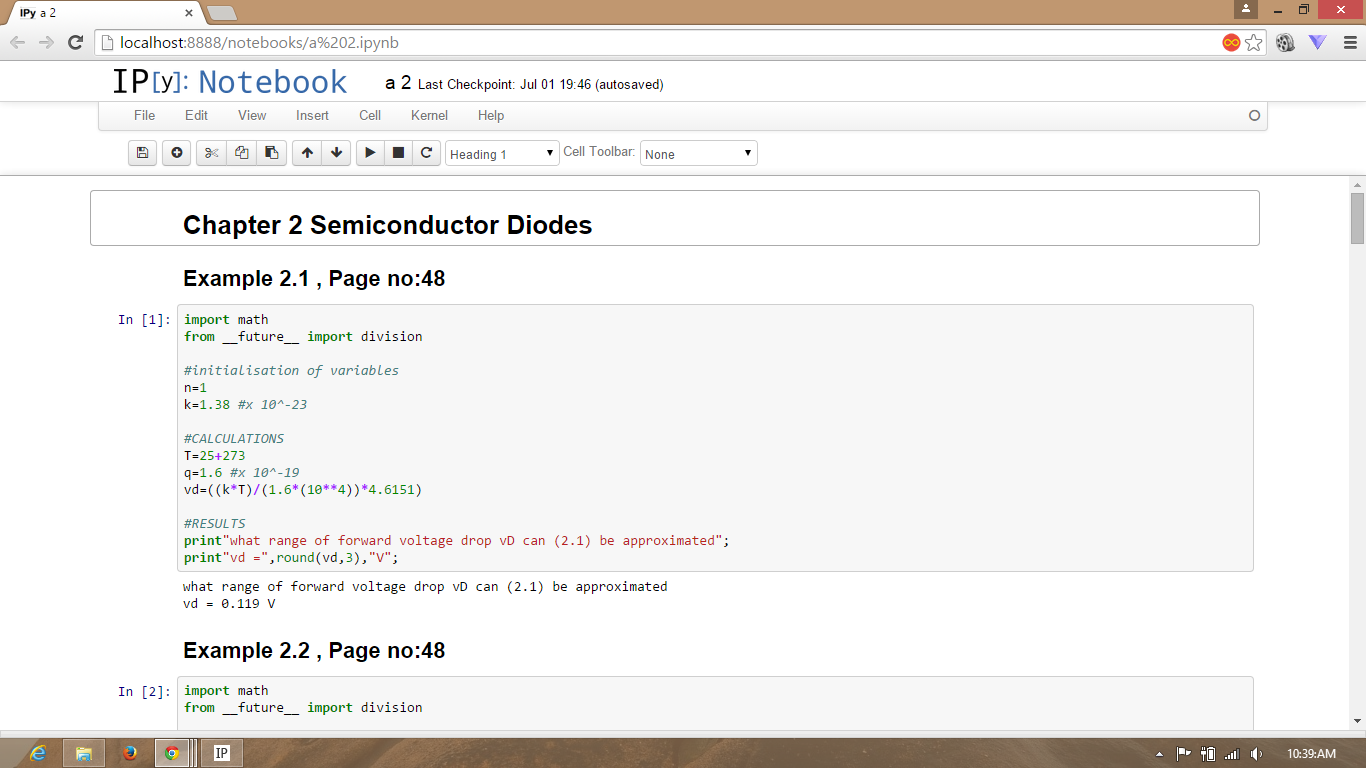Open Firefox from the taskbar
The width and height of the screenshot is (1366, 768).
pos(129,753)
